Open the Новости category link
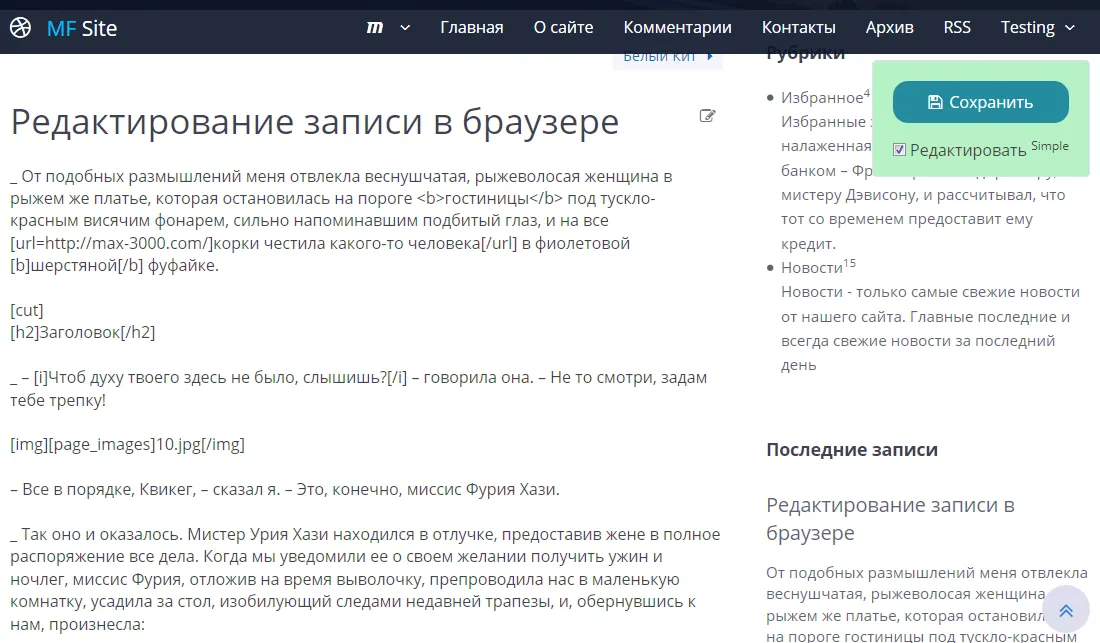This screenshot has height=643, width=1100. (x=811, y=268)
